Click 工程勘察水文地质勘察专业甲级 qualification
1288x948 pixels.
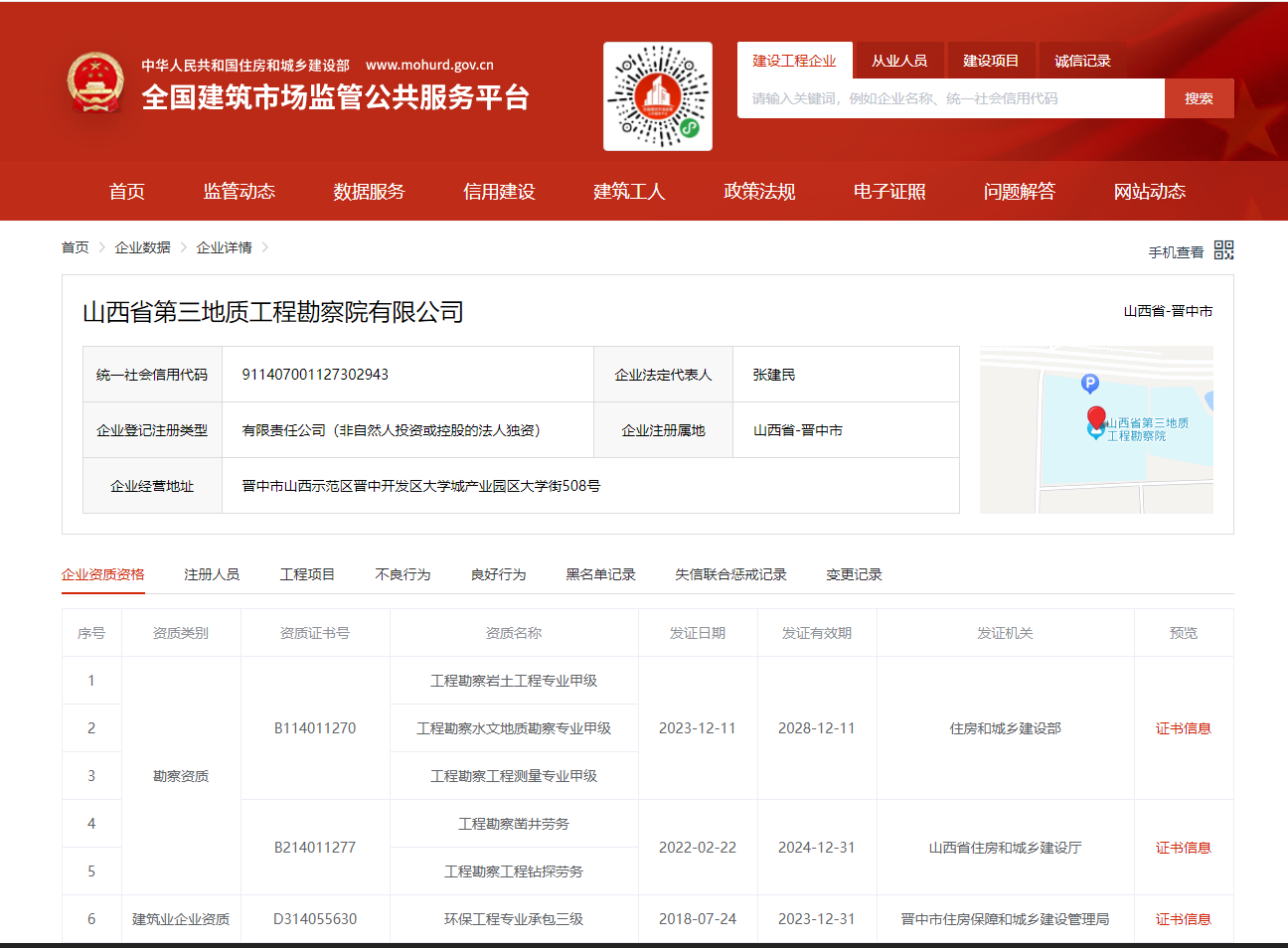click(514, 728)
